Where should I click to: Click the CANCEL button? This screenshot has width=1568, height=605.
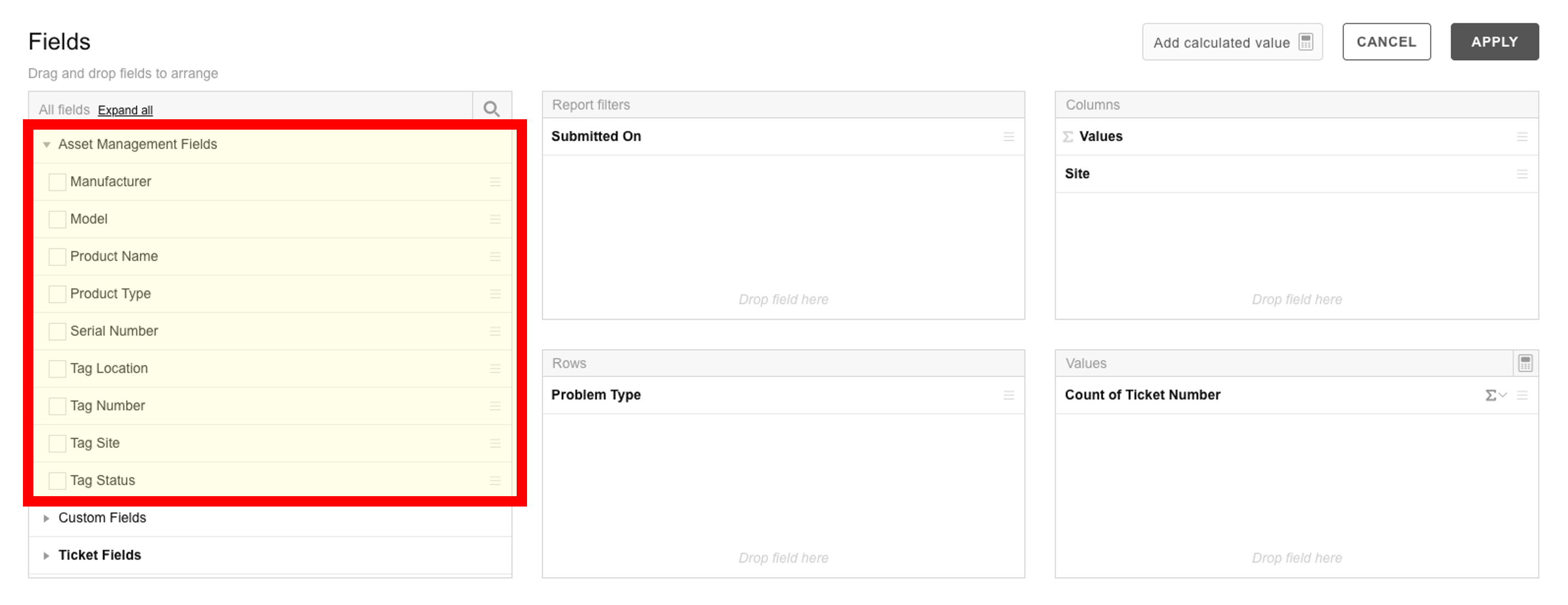click(x=1386, y=42)
